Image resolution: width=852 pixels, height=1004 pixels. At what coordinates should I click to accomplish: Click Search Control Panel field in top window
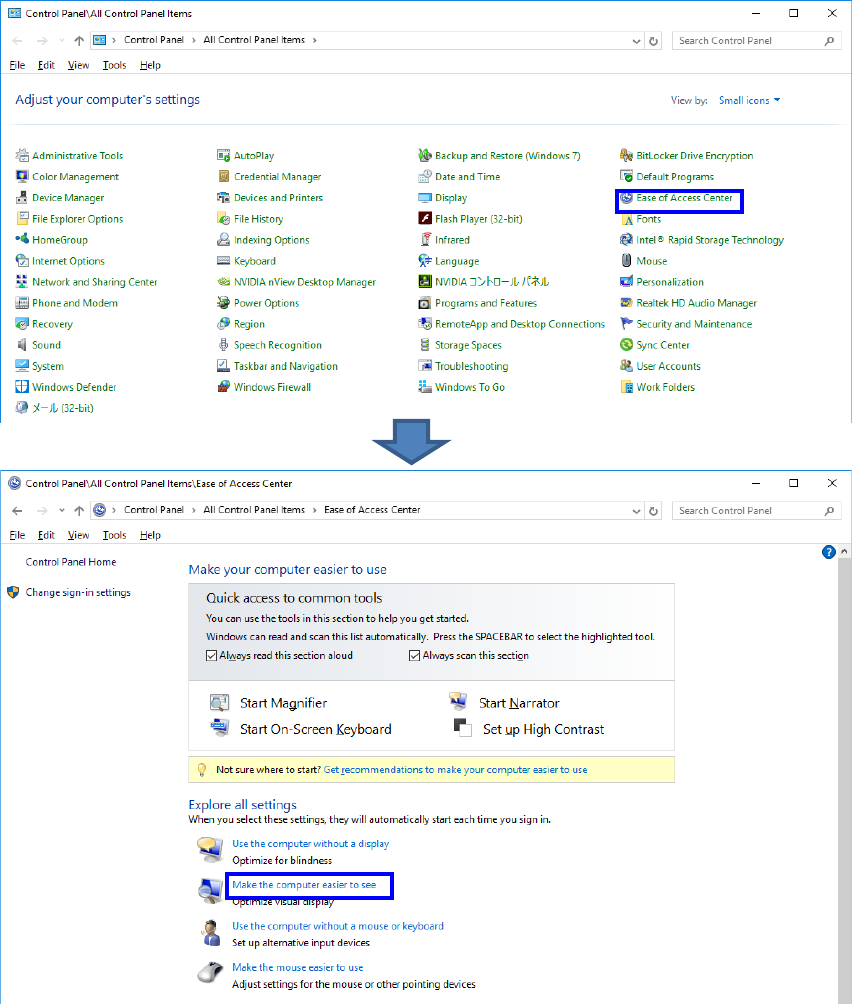756,40
